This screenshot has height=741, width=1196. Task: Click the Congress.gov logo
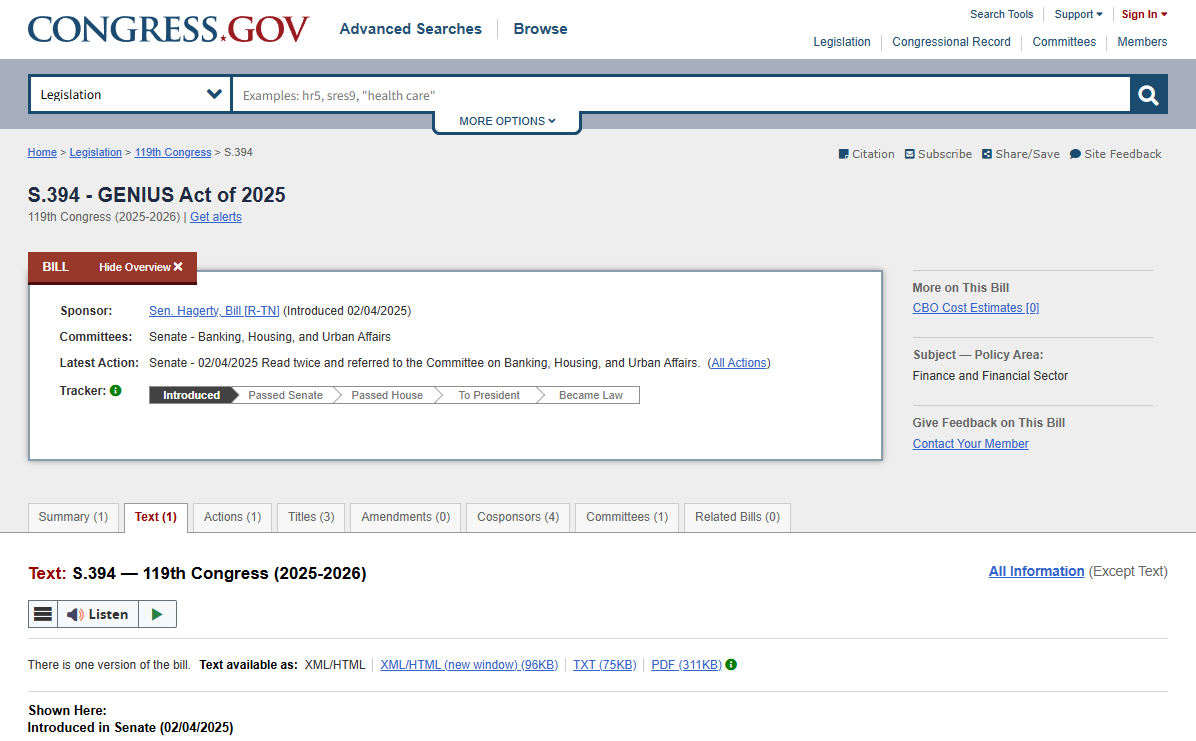click(168, 29)
